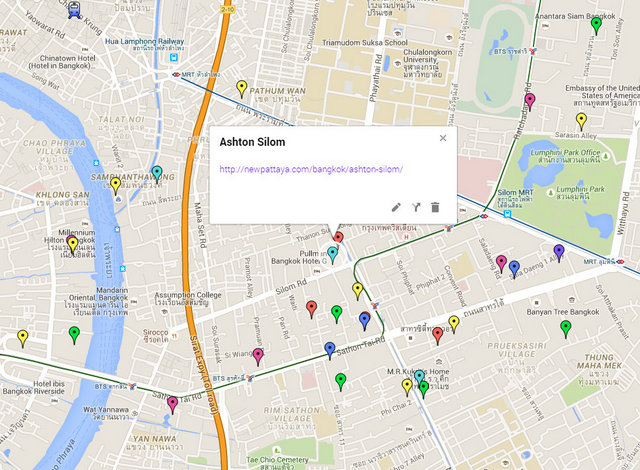
Task: Click the Wat Yannawa label
Action: click(106, 413)
